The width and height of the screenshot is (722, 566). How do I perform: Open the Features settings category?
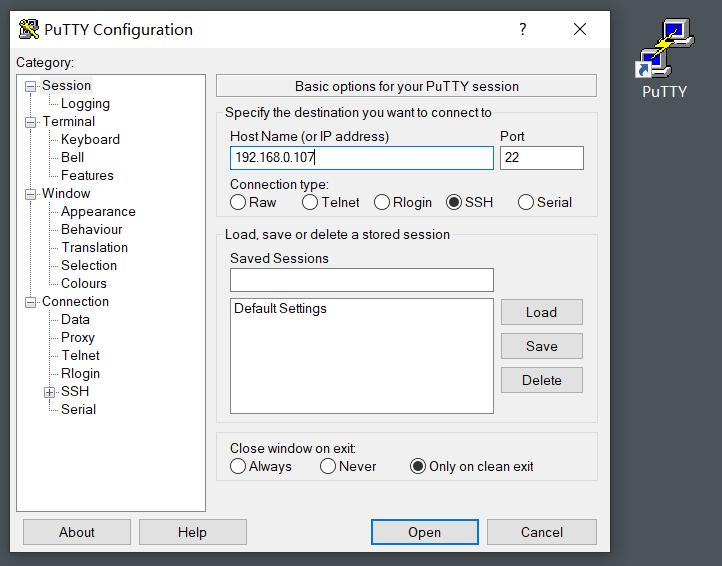87,175
